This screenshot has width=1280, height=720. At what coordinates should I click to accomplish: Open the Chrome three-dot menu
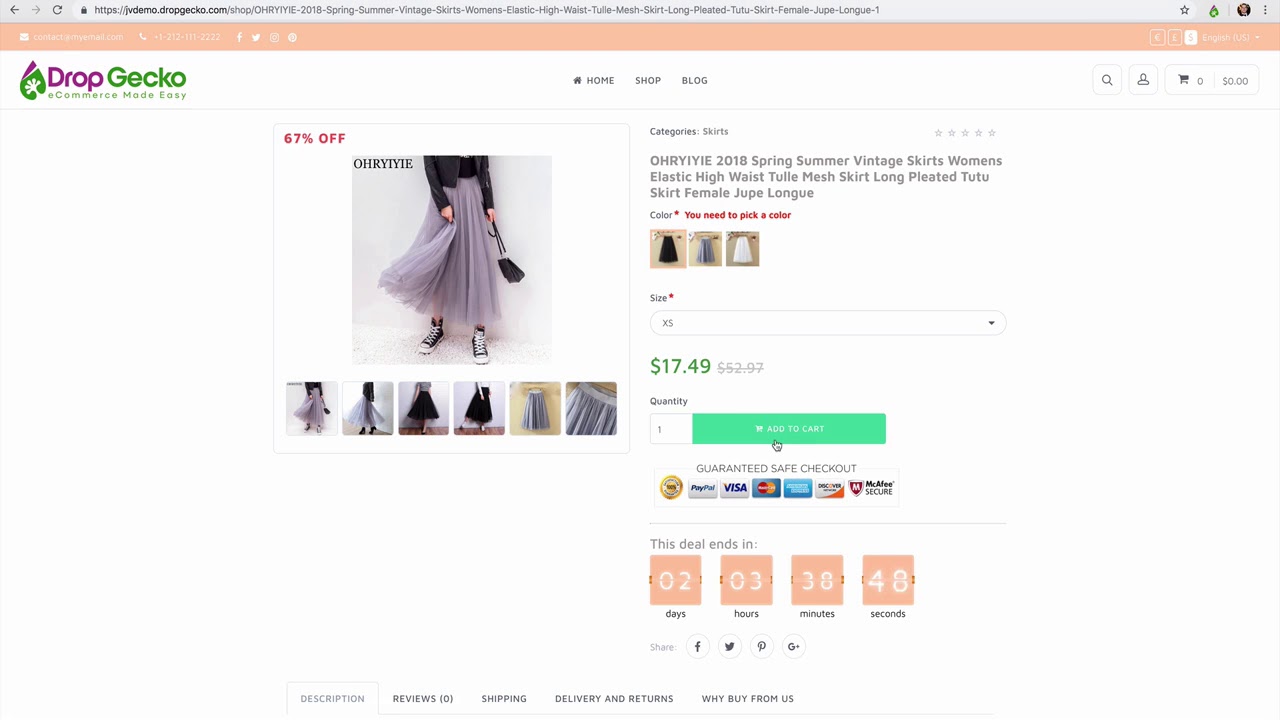pyautogui.click(x=1267, y=10)
